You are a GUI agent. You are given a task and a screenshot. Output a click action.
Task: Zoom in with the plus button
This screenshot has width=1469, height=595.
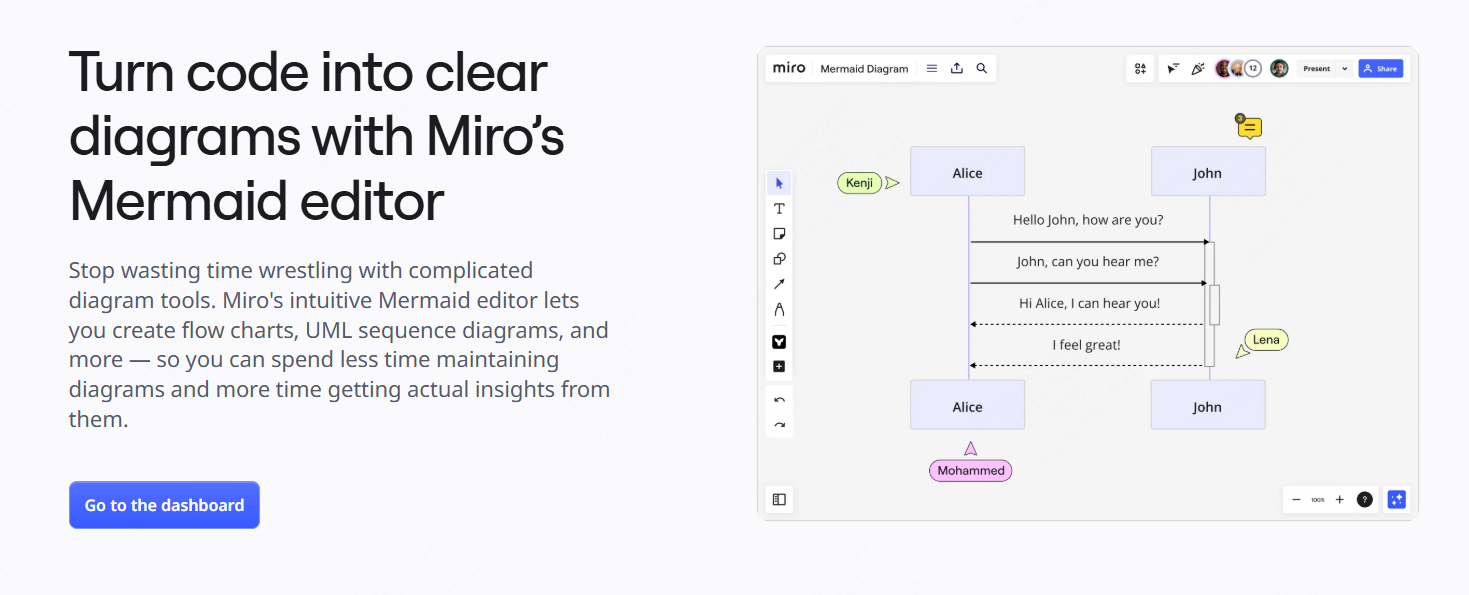[1340, 499]
